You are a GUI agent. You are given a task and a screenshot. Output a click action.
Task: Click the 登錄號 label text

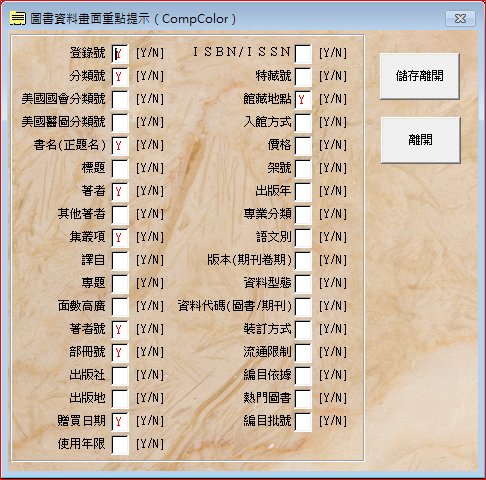tap(87, 53)
